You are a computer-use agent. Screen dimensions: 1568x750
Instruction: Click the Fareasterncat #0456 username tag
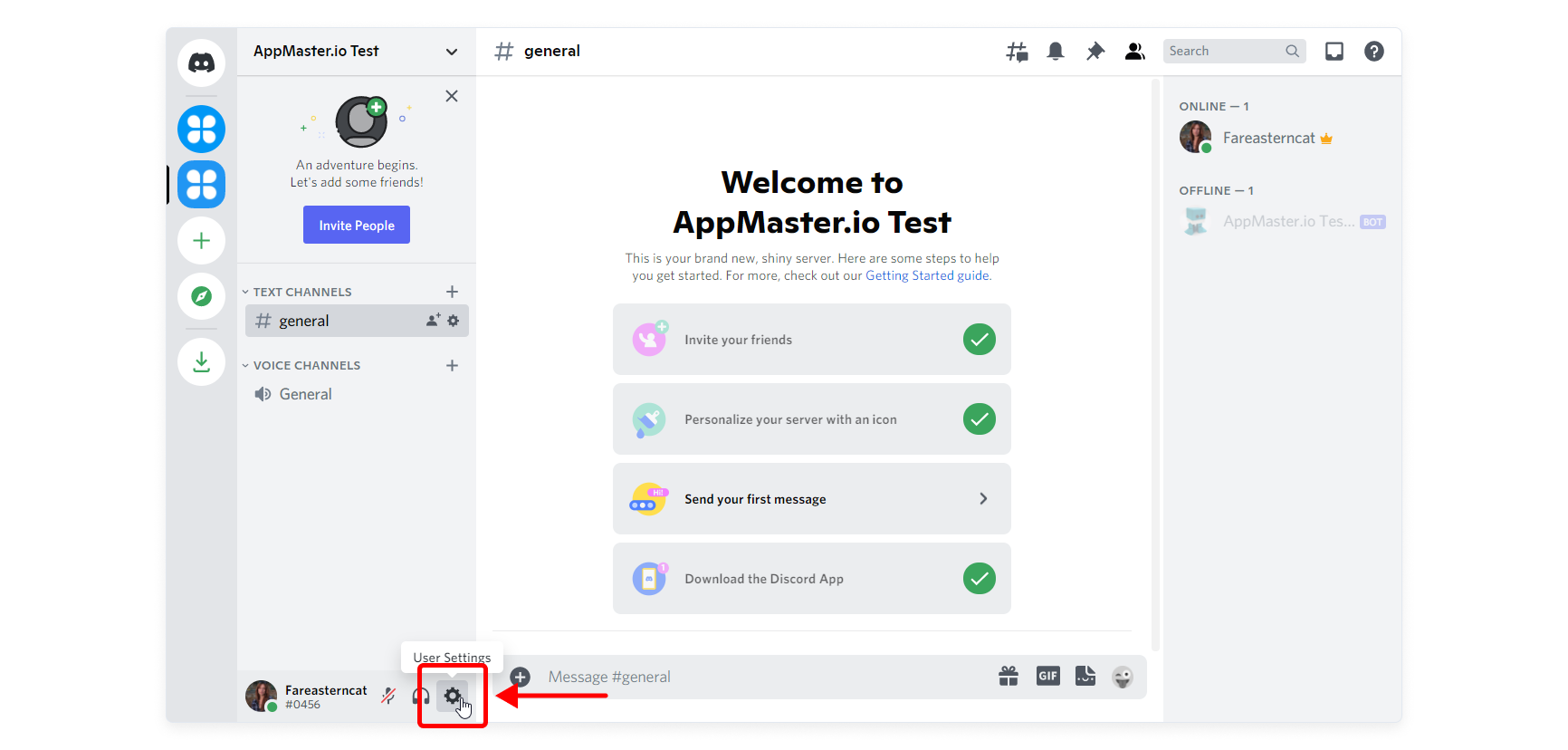(326, 697)
